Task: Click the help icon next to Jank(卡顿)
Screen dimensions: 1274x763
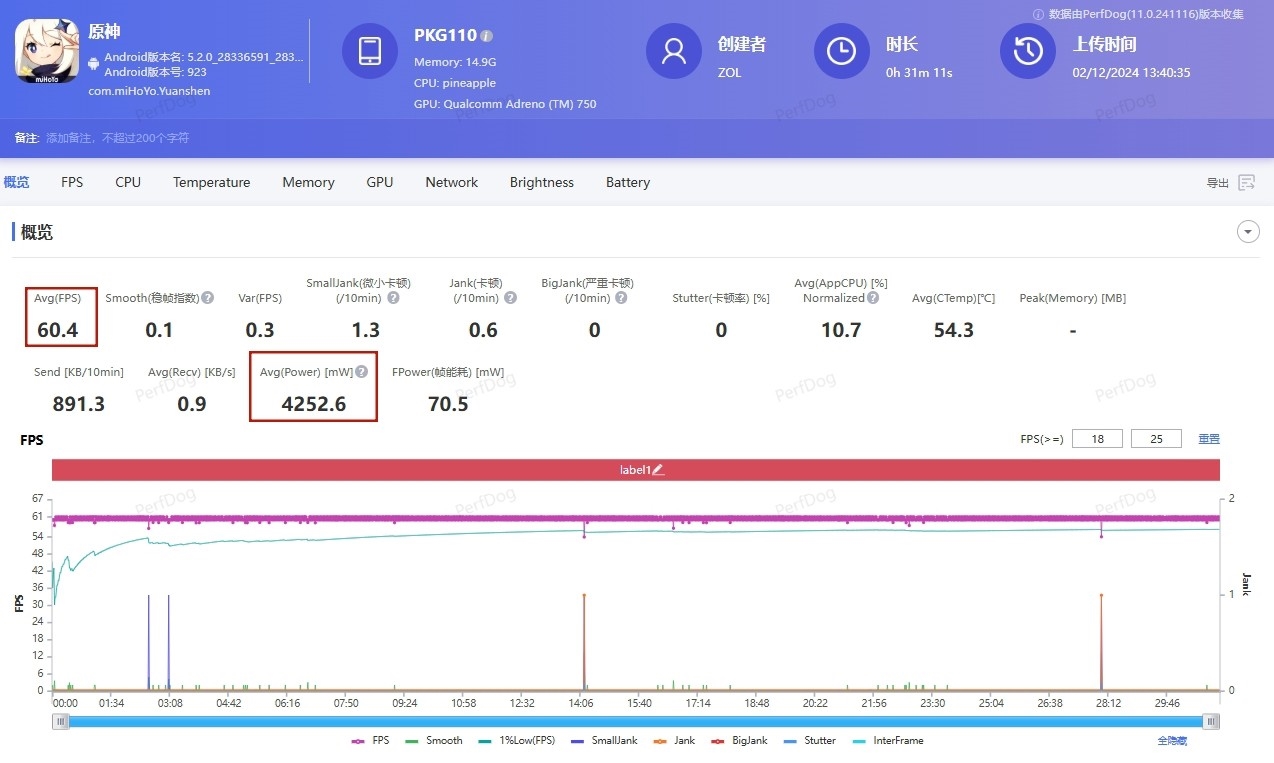Action: [x=510, y=298]
